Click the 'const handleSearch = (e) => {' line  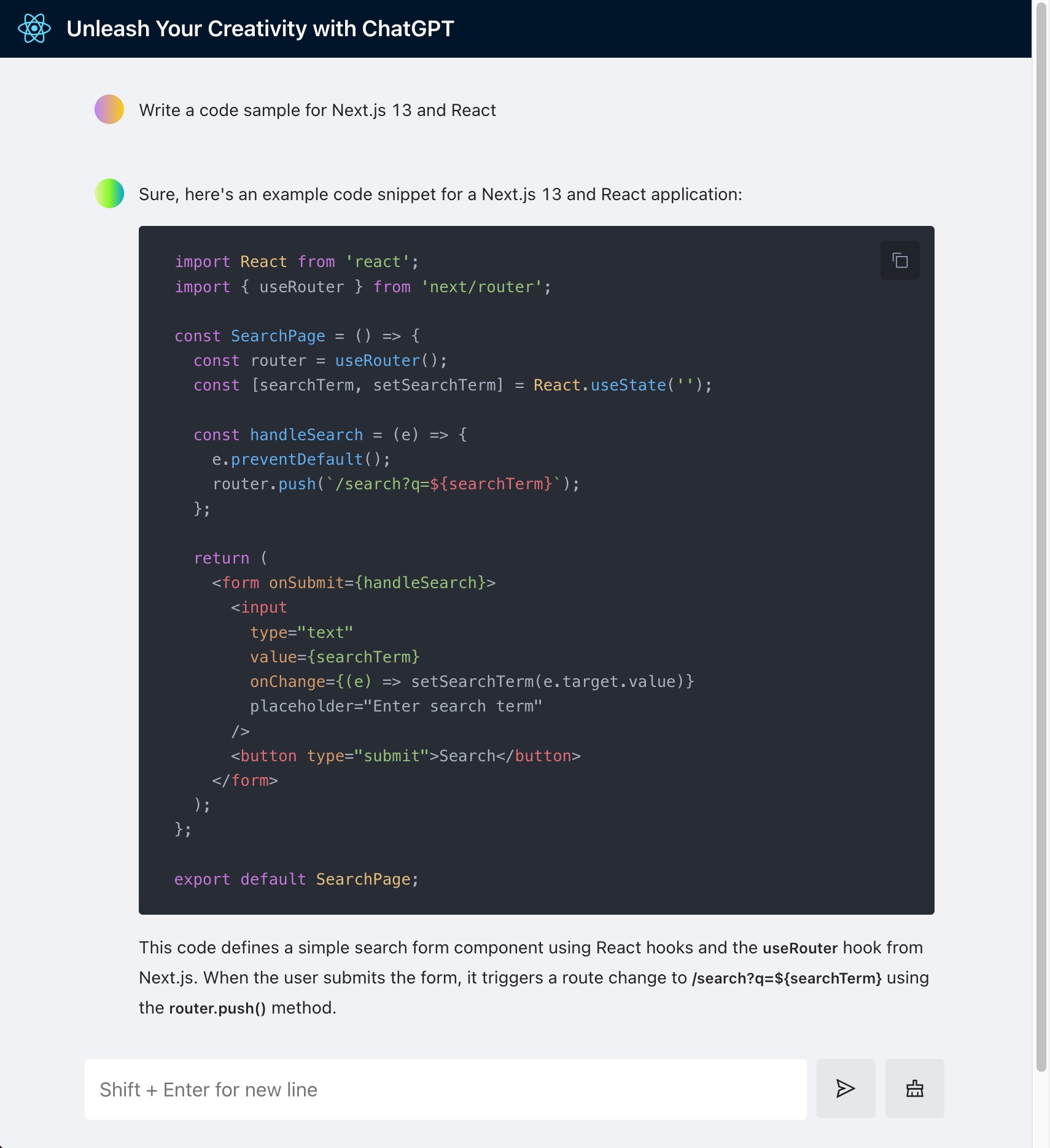point(330,435)
